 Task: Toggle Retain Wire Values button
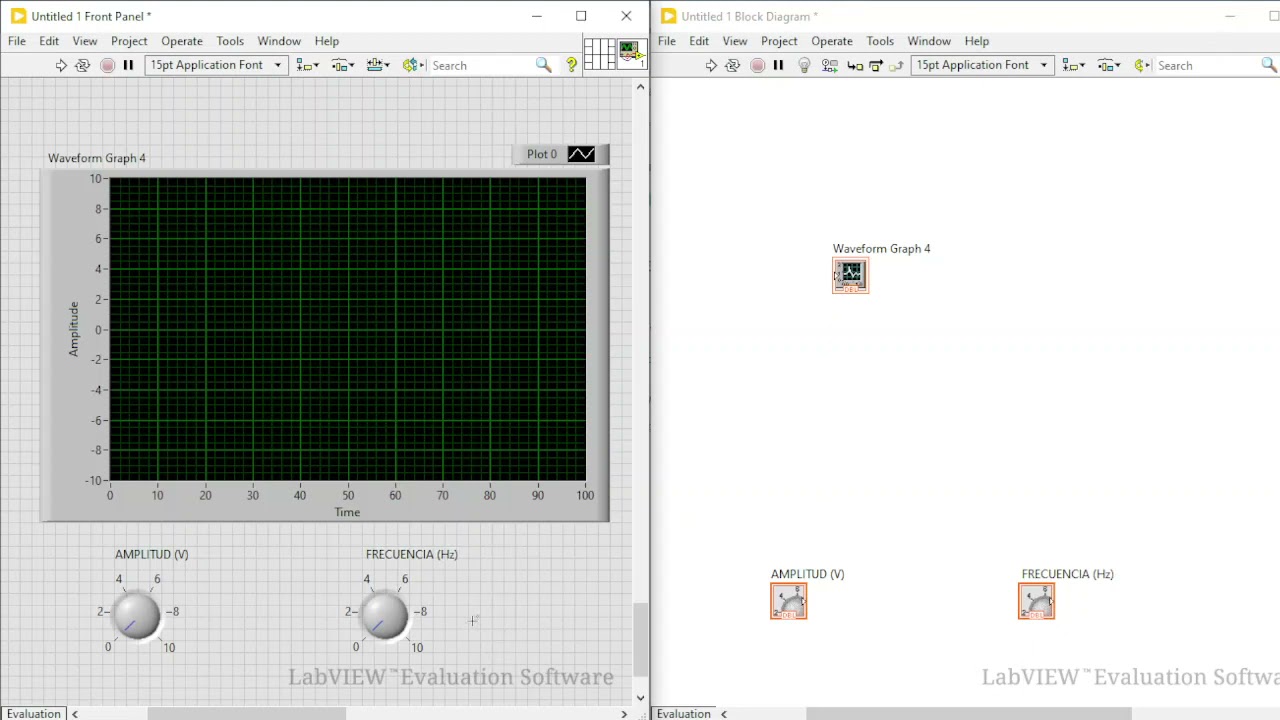[829, 65]
